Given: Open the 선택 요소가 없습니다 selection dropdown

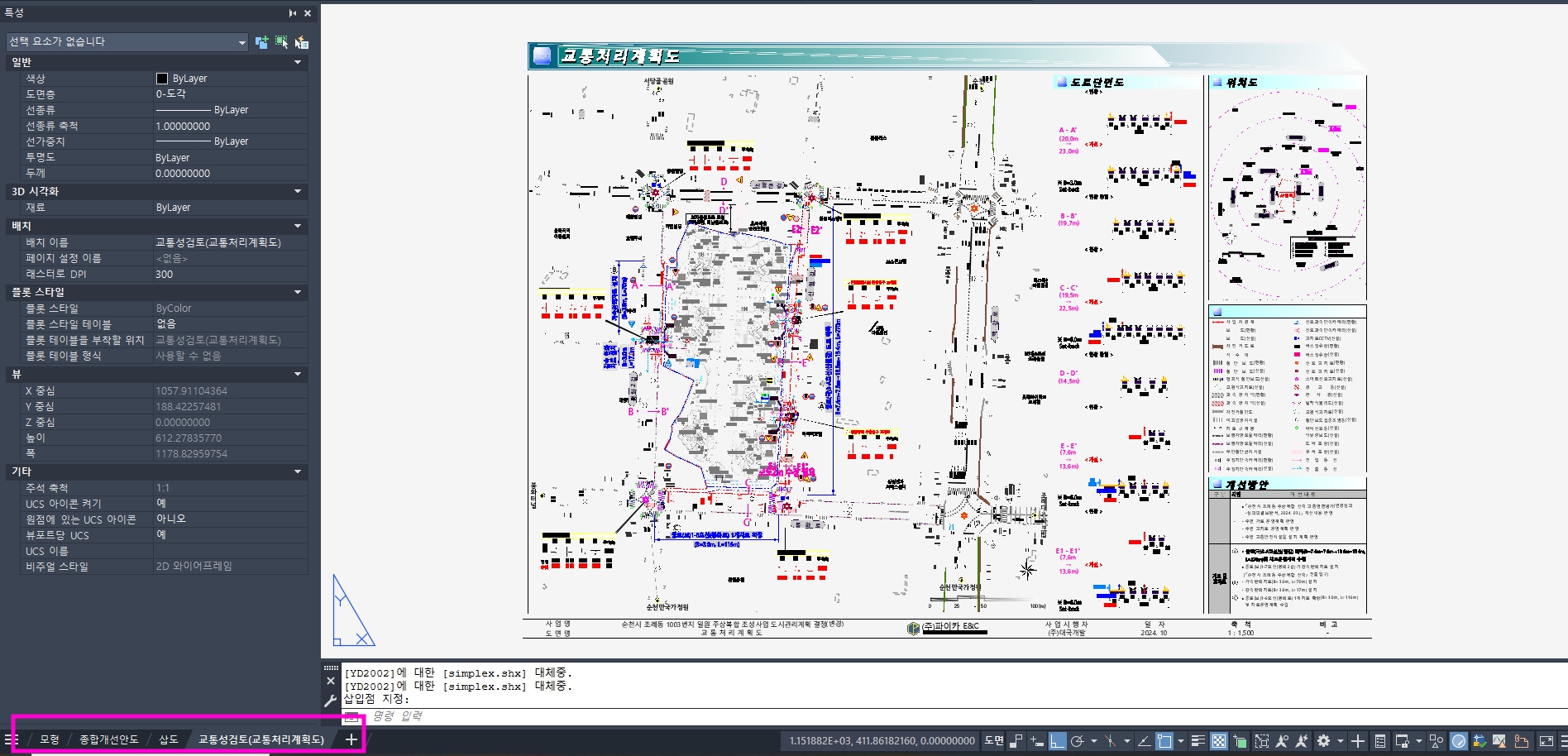Looking at the screenshot, I should 127,41.
